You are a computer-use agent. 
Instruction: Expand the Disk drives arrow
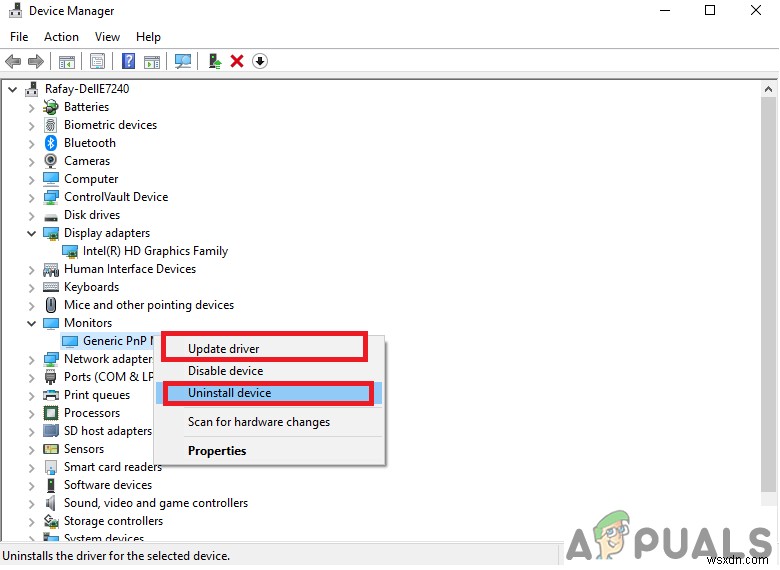coord(31,215)
